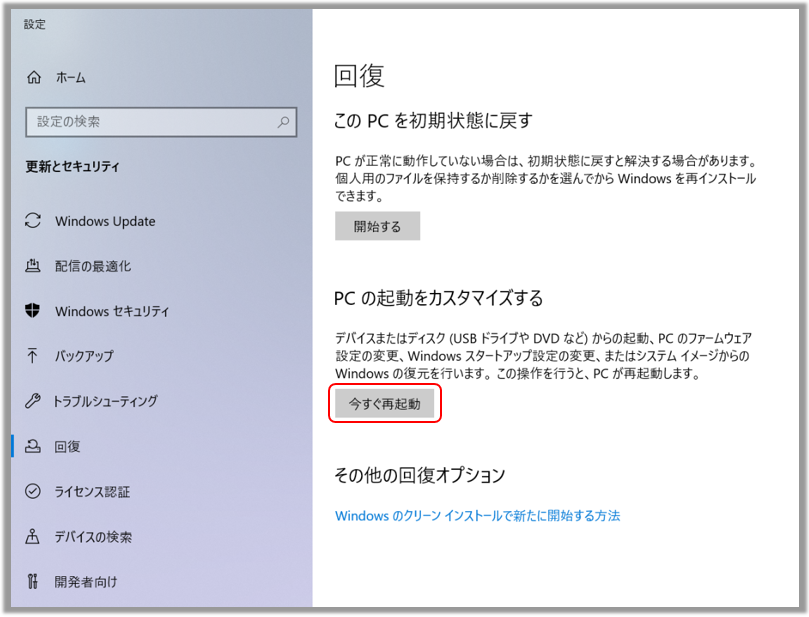Click the Home house icon

(34, 77)
